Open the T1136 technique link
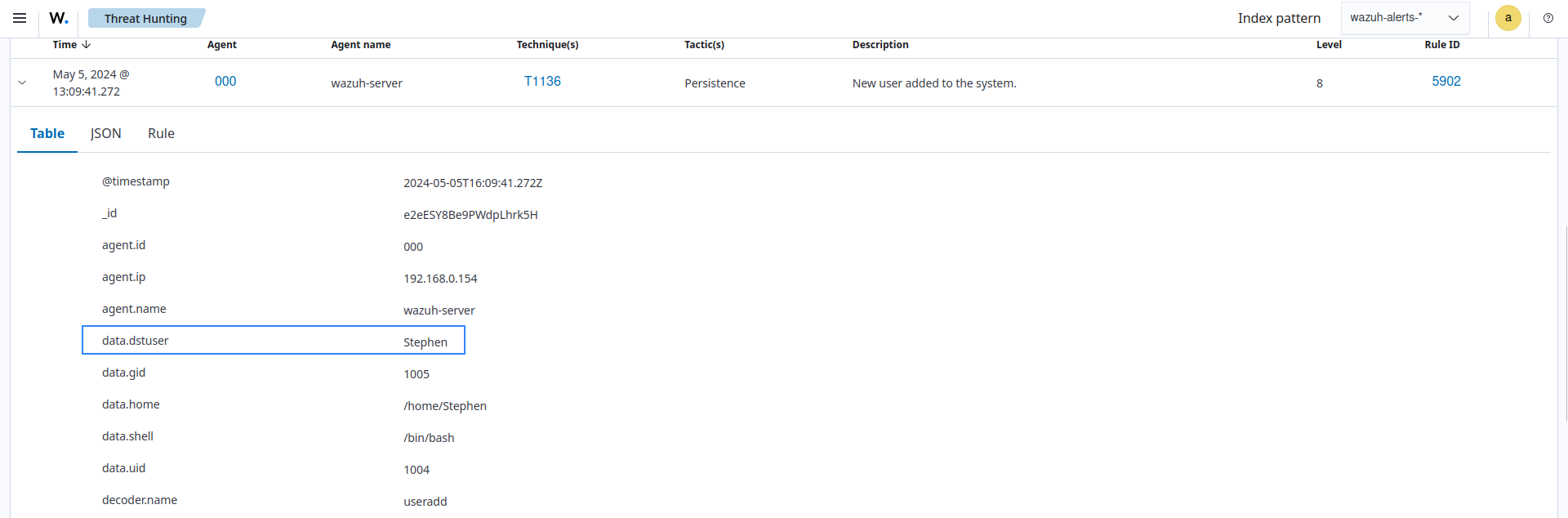 click(x=542, y=82)
